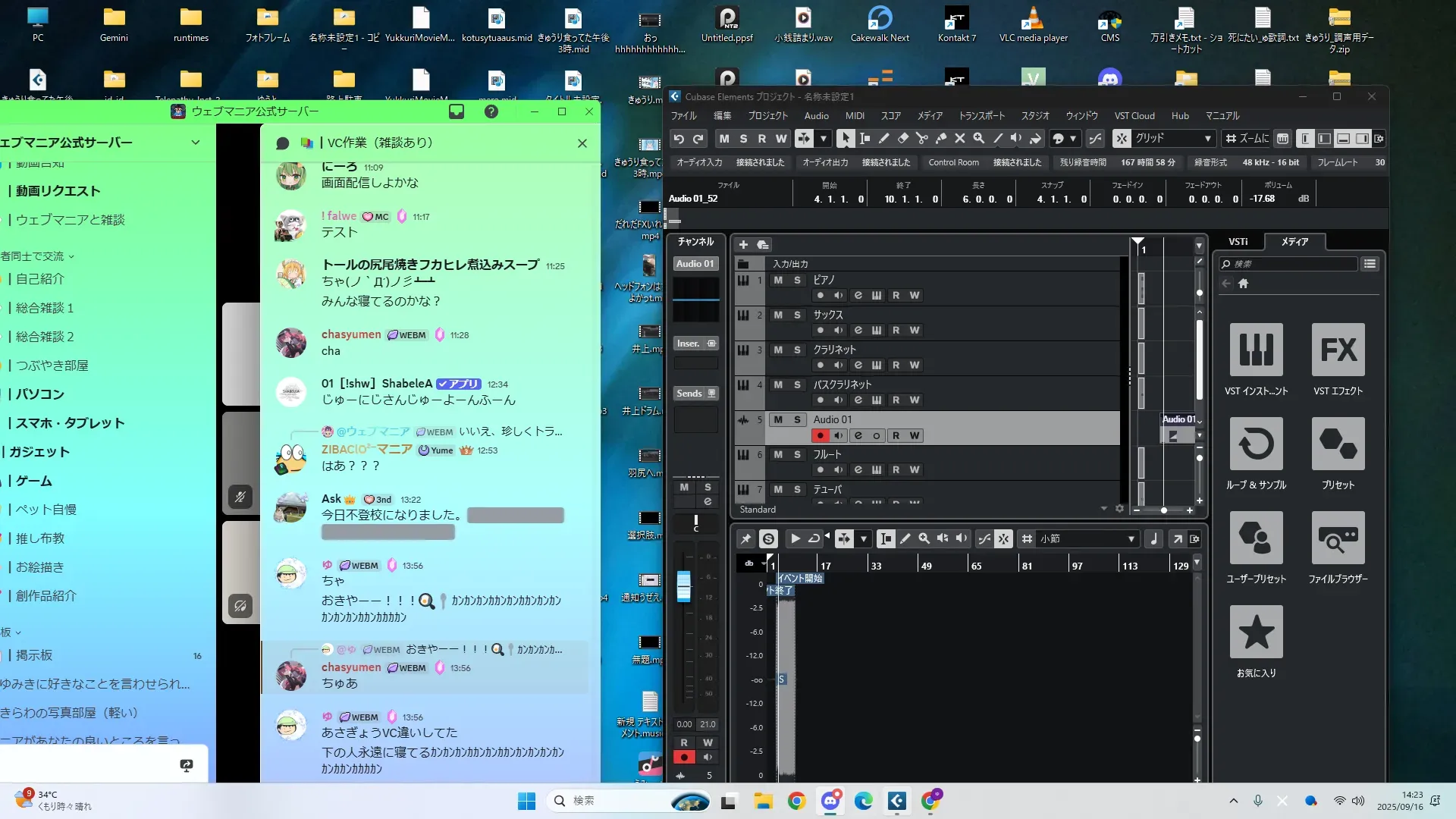Image resolution: width=1456 pixels, height=819 pixels.
Task: Expand the ウェブマニア公式サーバー server menu
Action: (x=196, y=143)
